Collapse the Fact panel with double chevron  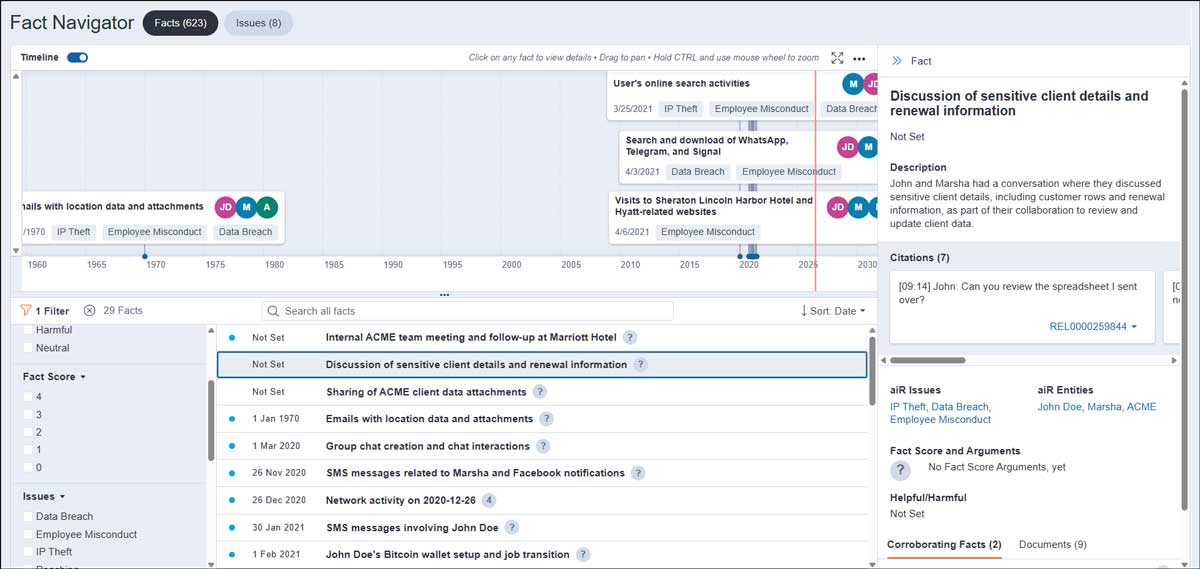(x=896, y=61)
